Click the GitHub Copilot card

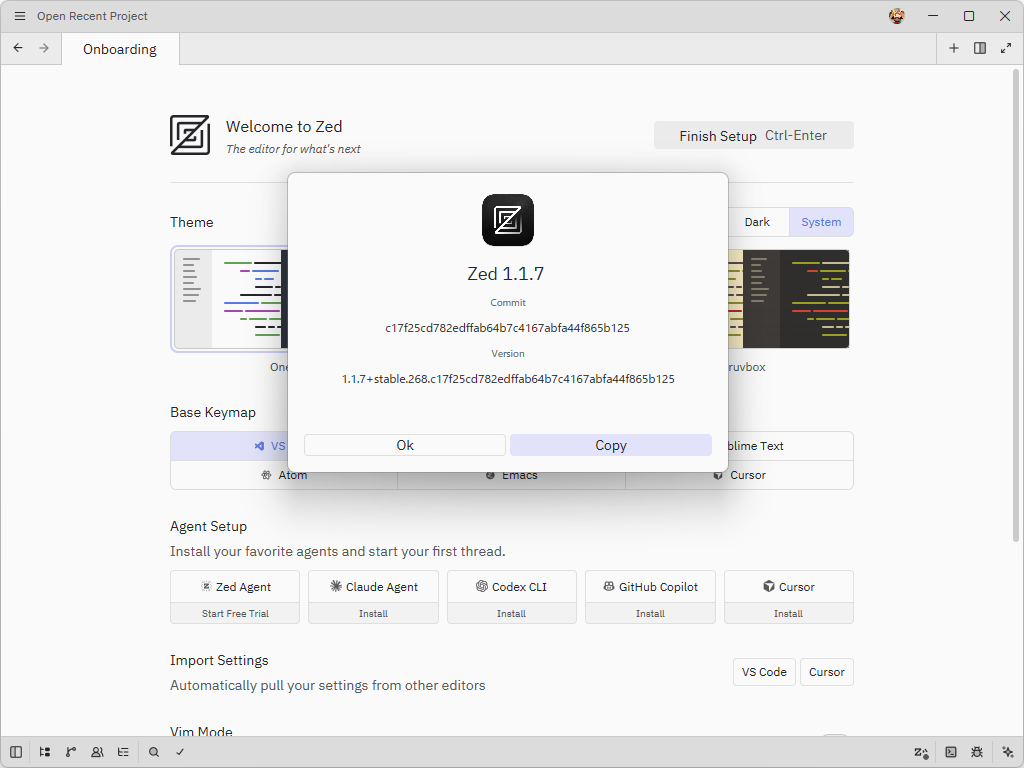[650, 586]
